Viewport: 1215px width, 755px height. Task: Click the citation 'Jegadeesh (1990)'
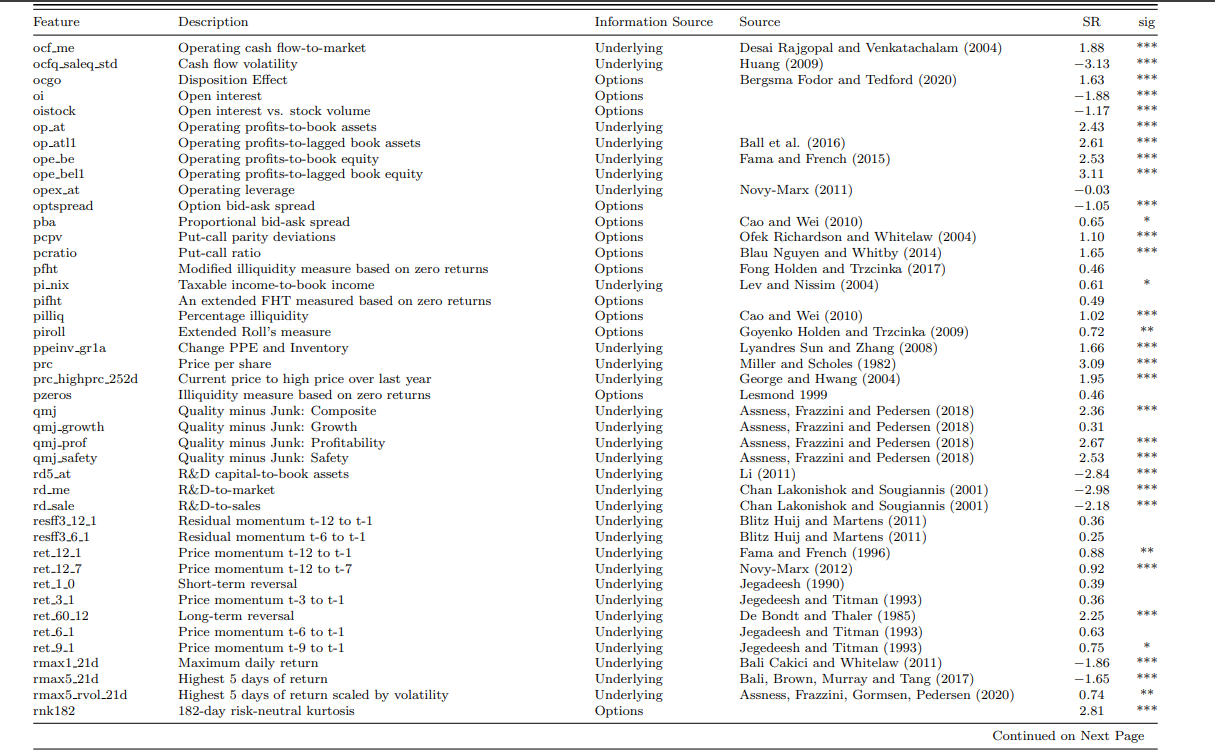pos(791,584)
